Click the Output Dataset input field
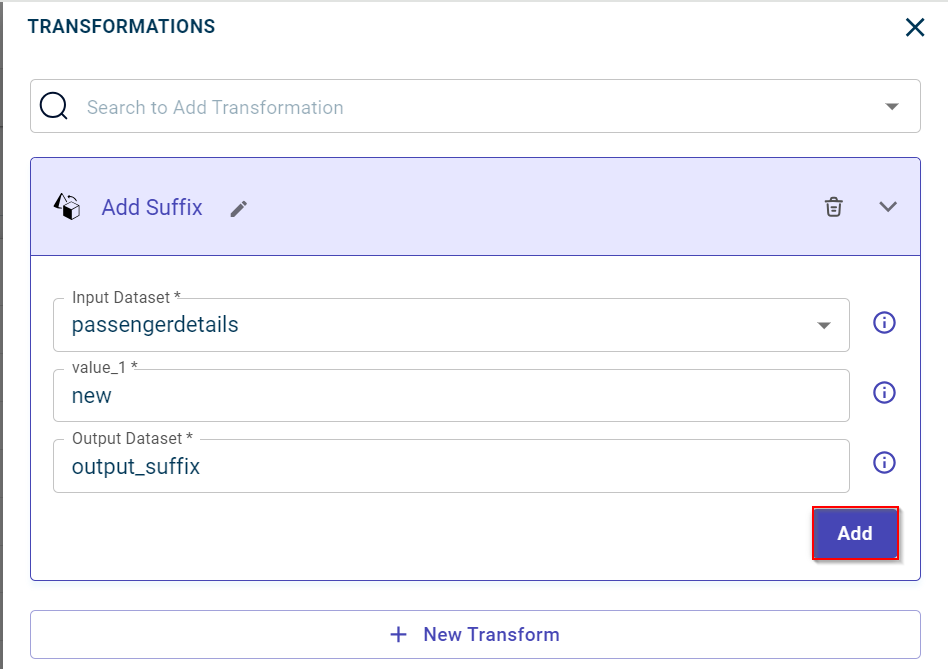 450,466
